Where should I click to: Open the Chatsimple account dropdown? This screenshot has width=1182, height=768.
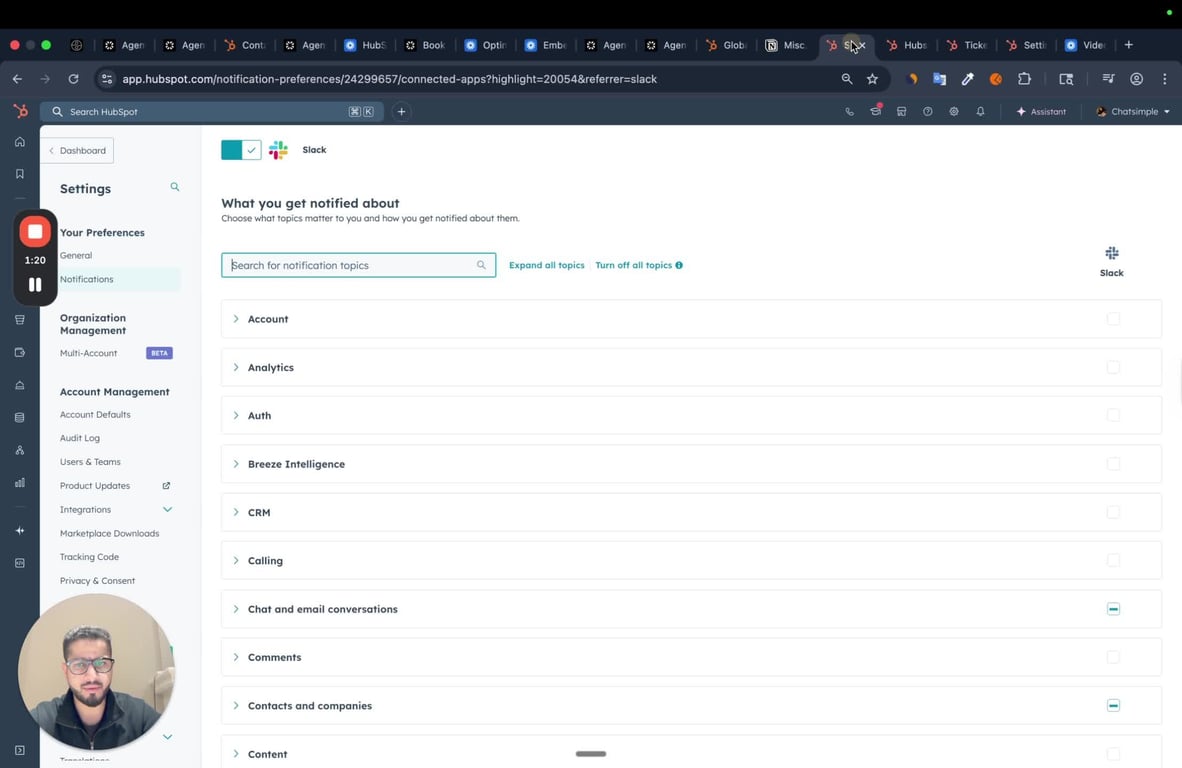point(1133,112)
